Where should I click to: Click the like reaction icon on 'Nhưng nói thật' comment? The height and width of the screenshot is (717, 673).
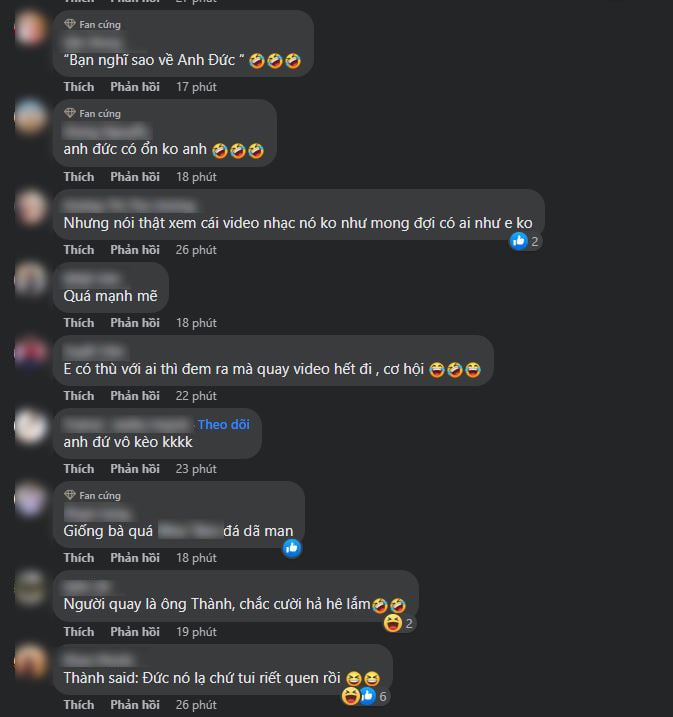(519, 241)
